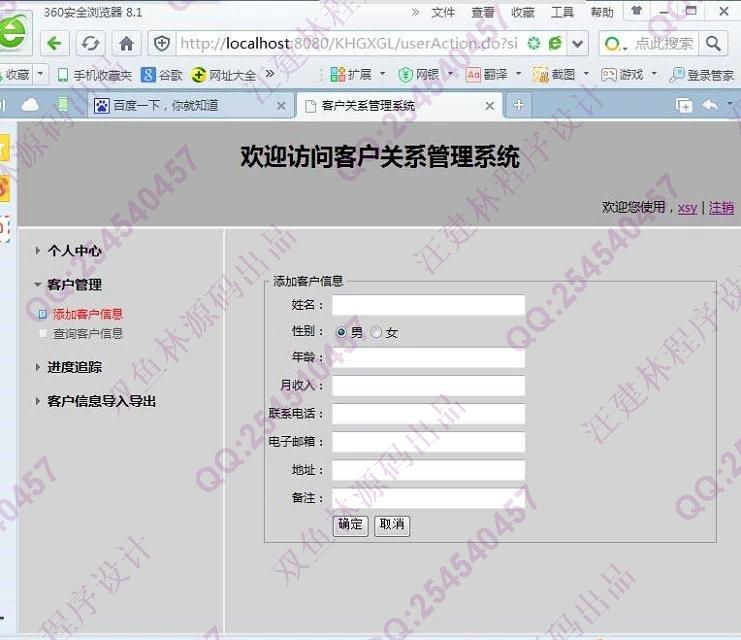Click the browser refresh button

click(x=90, y=44)
